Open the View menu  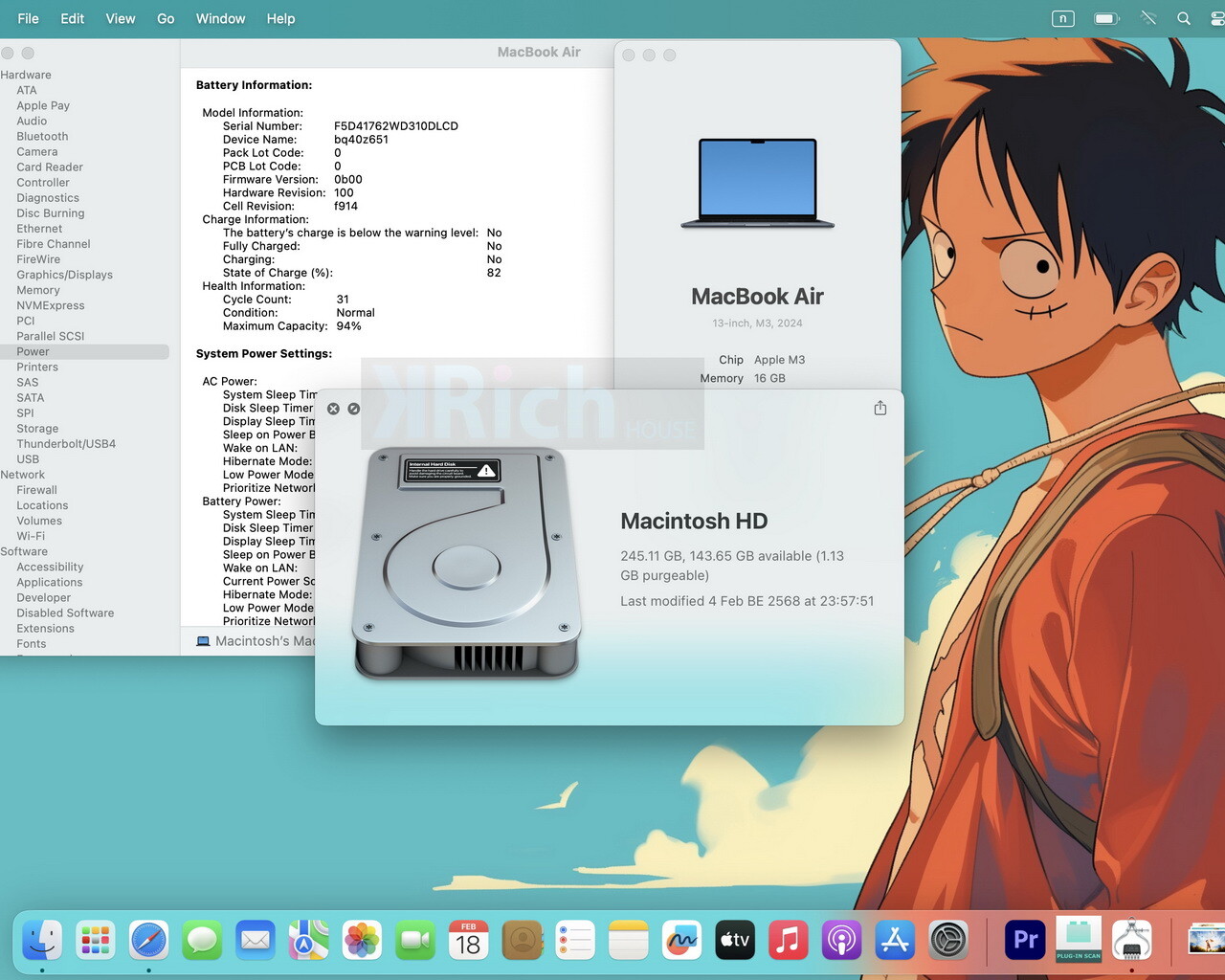pyautogui.click(x=121, y=18)
